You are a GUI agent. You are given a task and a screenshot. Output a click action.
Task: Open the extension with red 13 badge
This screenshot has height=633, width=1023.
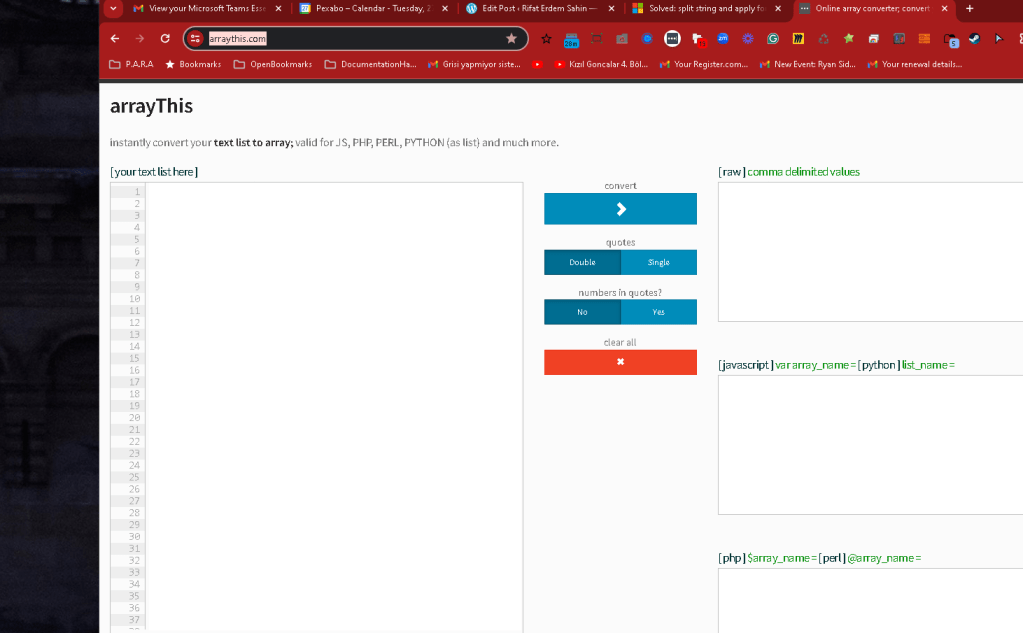click(x=698, y=40)
